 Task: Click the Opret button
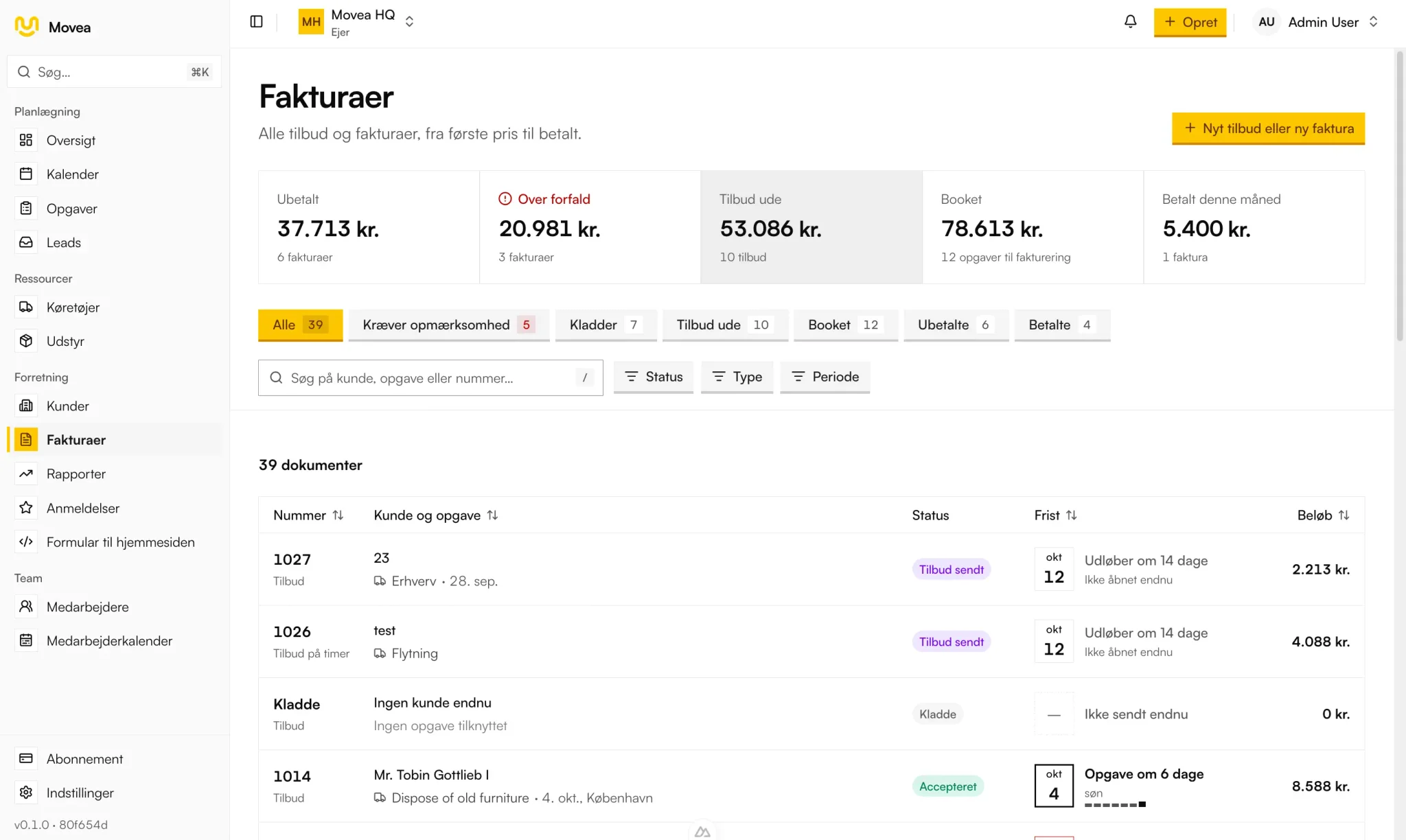(1190, 22)
